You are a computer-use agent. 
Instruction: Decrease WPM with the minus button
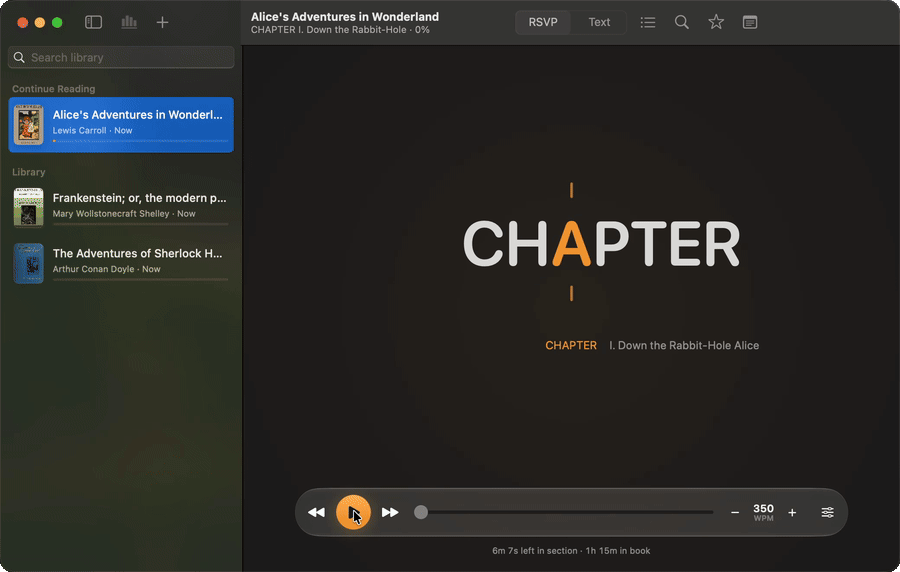click(735, 512)
